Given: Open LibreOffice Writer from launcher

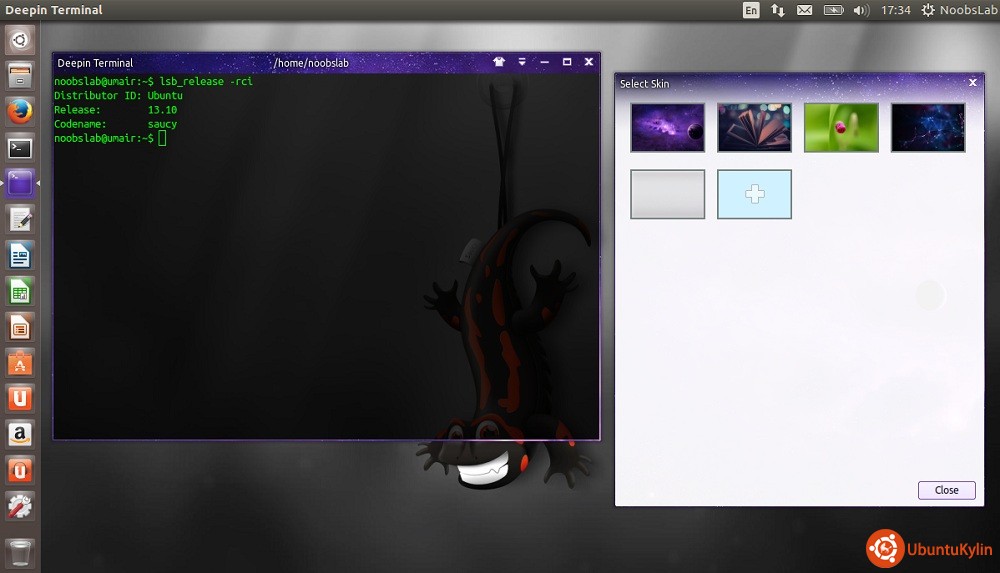Looking at the screenshot, I should (x=20, y=255).
